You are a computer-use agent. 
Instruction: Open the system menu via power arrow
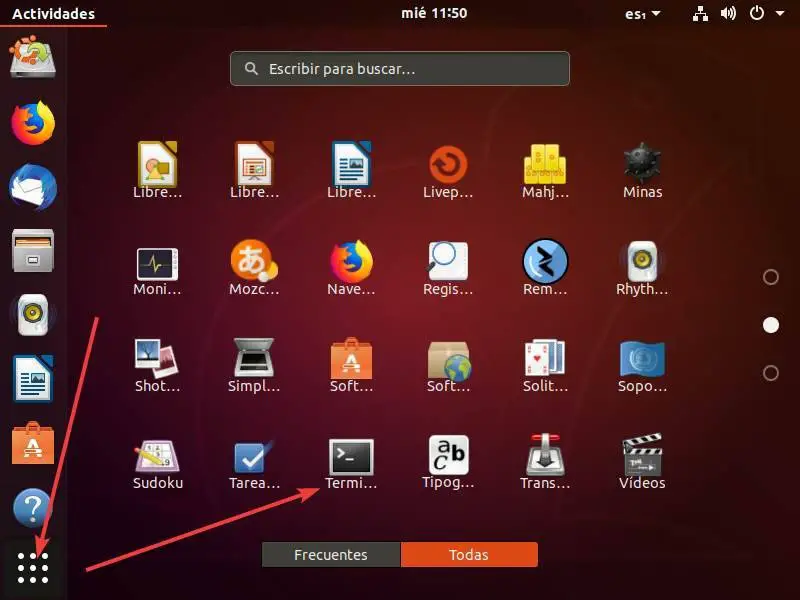click(780, 13)
